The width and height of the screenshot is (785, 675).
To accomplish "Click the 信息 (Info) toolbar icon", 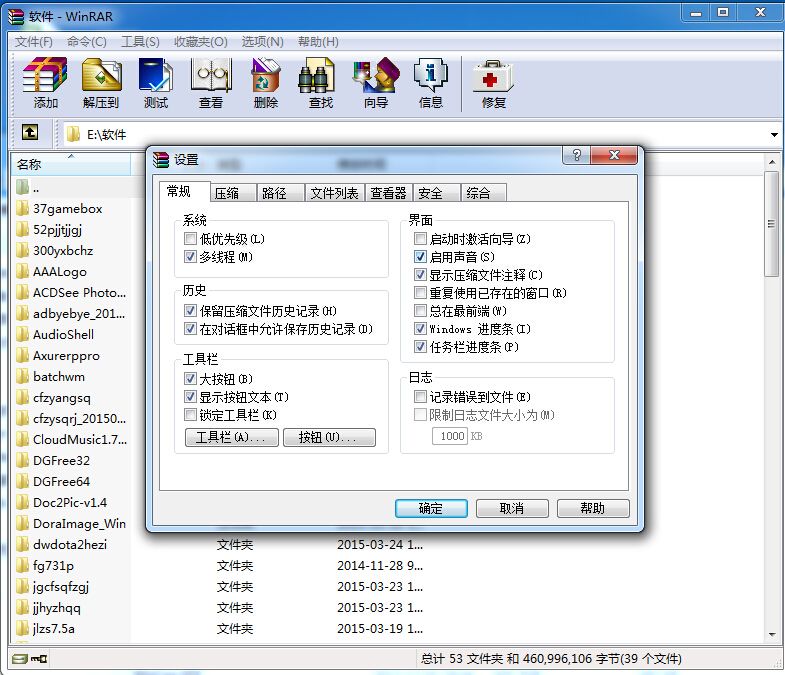I will [431, 75].
